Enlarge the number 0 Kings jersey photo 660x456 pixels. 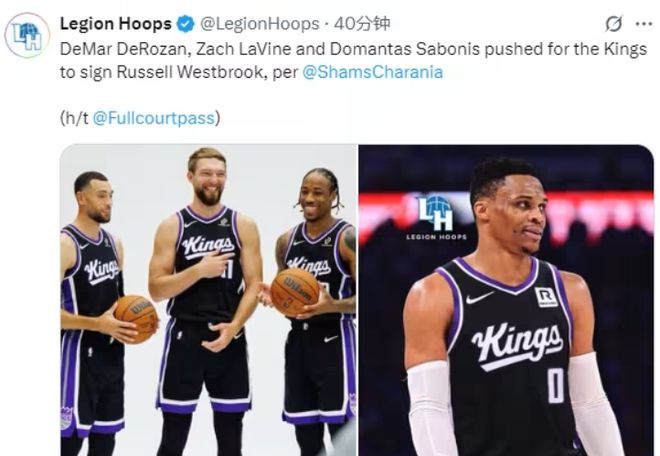pos(506,300)
